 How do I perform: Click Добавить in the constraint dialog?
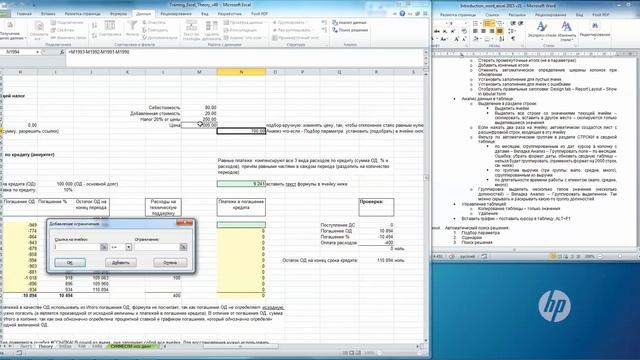[x=120, y=262]
